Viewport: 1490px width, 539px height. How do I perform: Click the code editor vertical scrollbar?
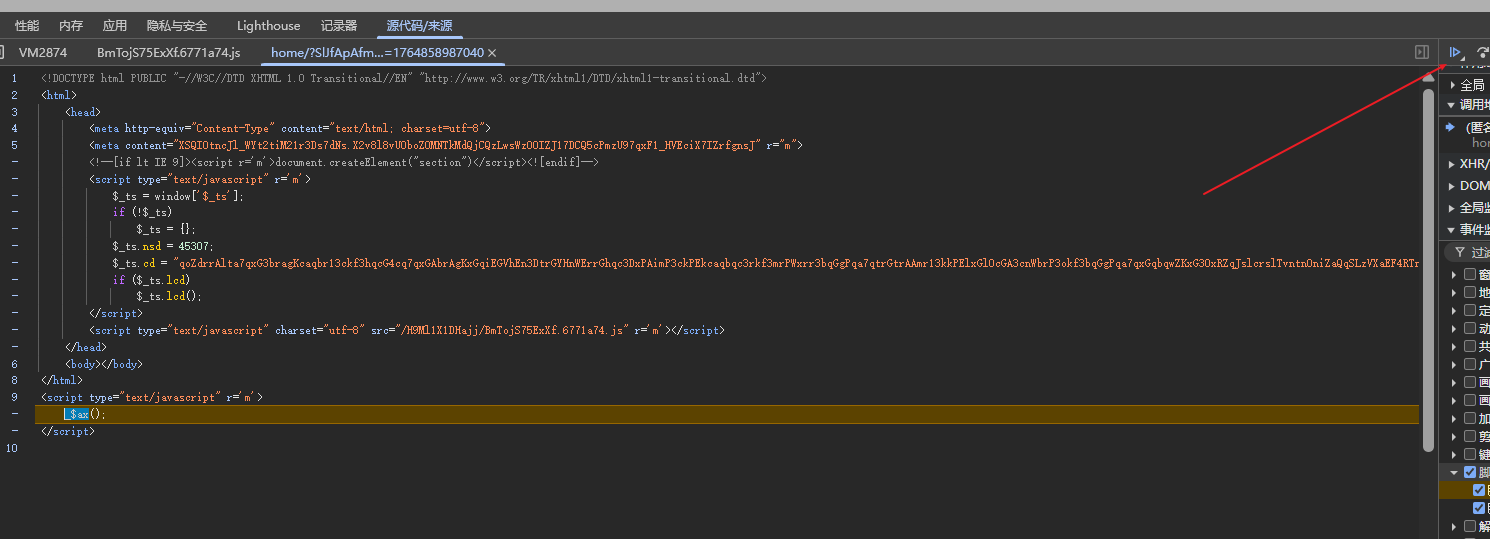point(1430,270)
